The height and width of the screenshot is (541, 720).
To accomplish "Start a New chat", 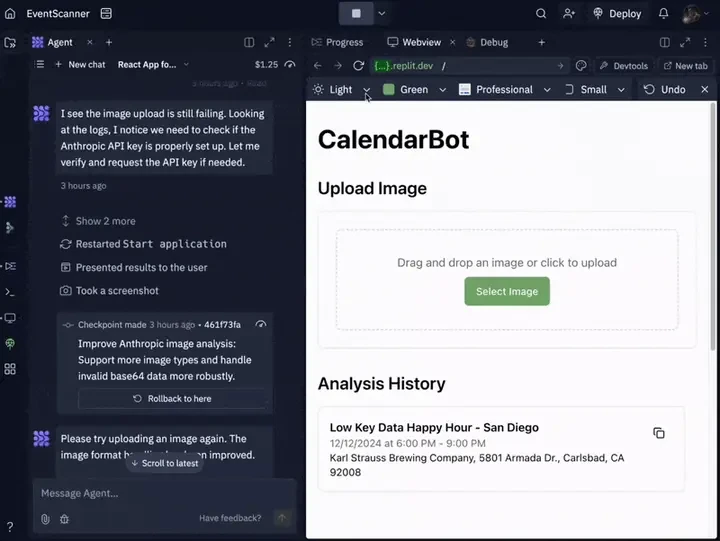I will pos(80,65).
